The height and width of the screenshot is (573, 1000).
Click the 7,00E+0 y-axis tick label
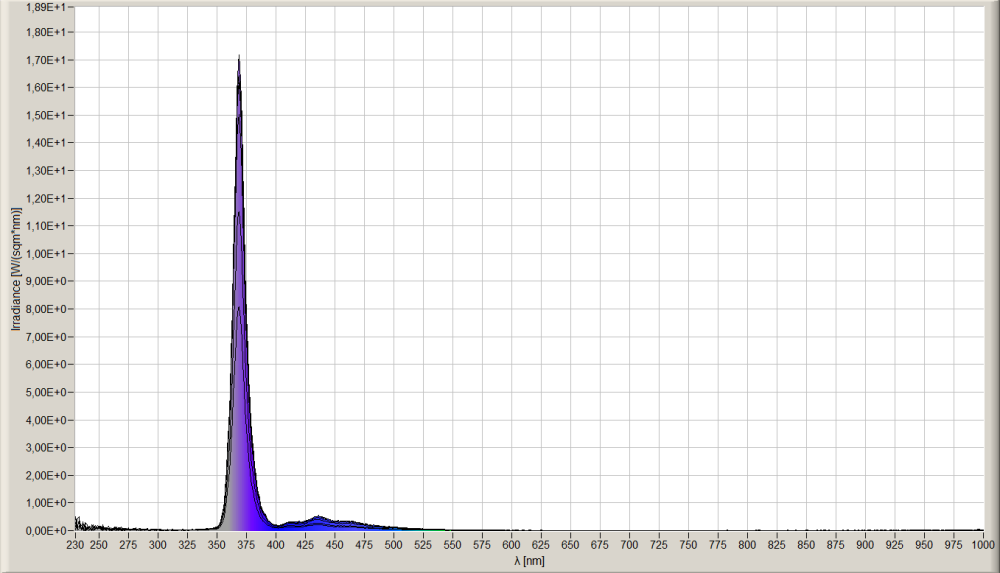[x=46, y=337]
